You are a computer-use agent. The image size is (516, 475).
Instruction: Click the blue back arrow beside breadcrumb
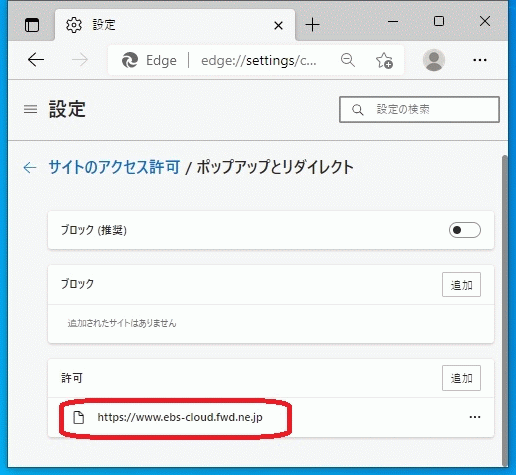click(x=30, y=167)
